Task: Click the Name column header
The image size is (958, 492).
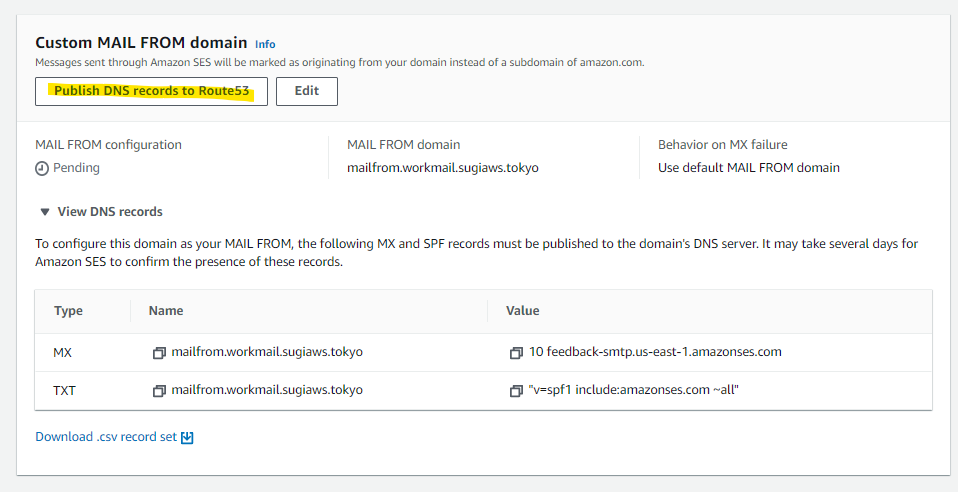Action: [x=166, y=311]
